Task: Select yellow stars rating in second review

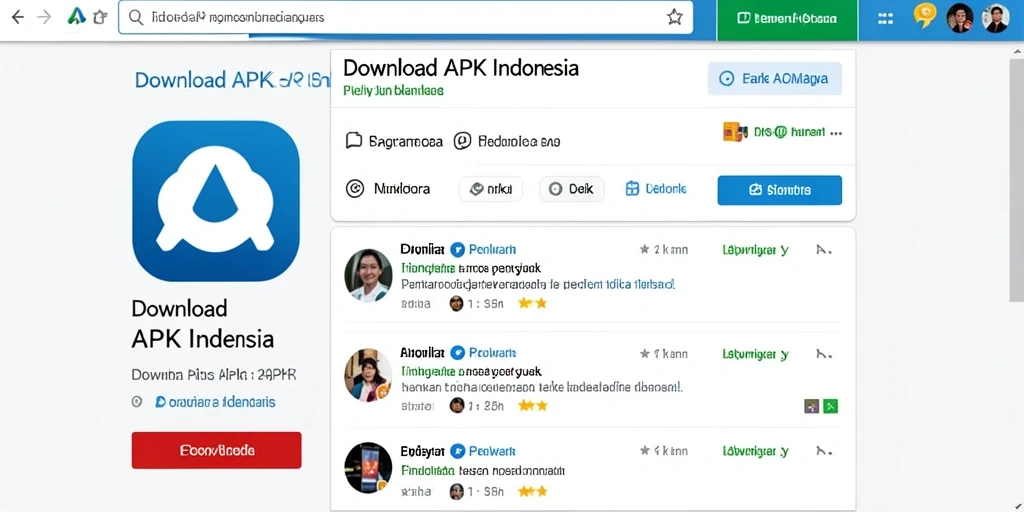Action: coord(532,406)
